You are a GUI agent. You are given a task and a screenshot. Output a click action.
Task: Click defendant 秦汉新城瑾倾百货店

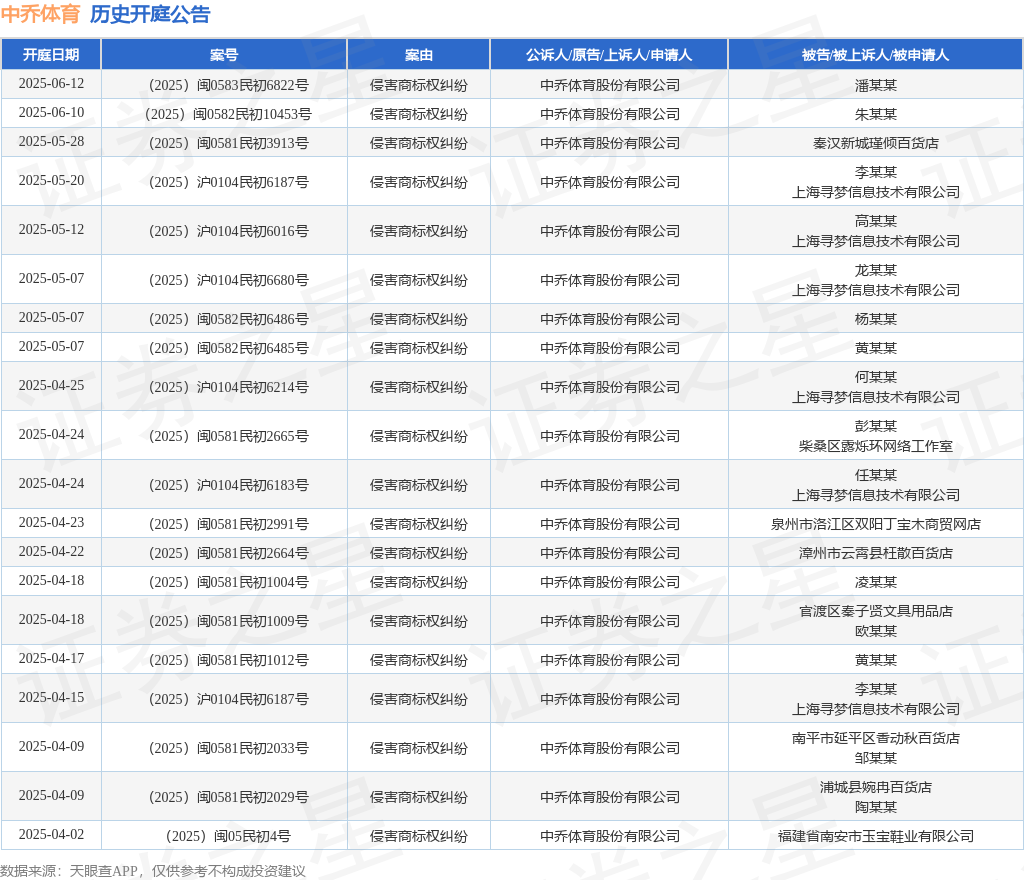tap(876, 143)
